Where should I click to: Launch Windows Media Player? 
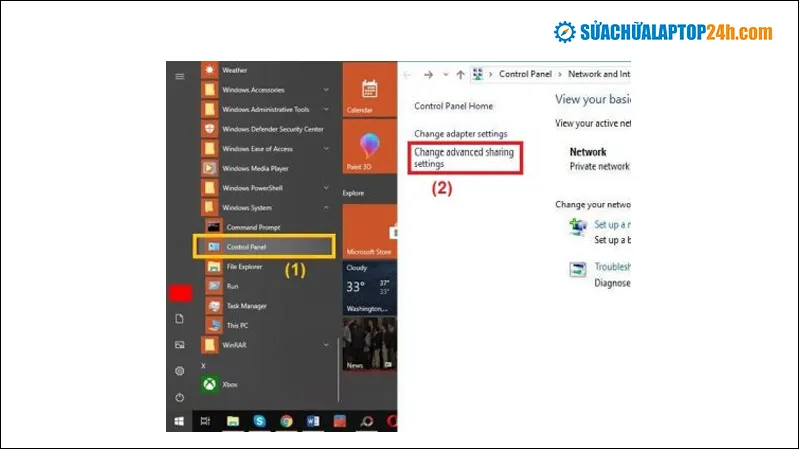click(x=255, y=168)
